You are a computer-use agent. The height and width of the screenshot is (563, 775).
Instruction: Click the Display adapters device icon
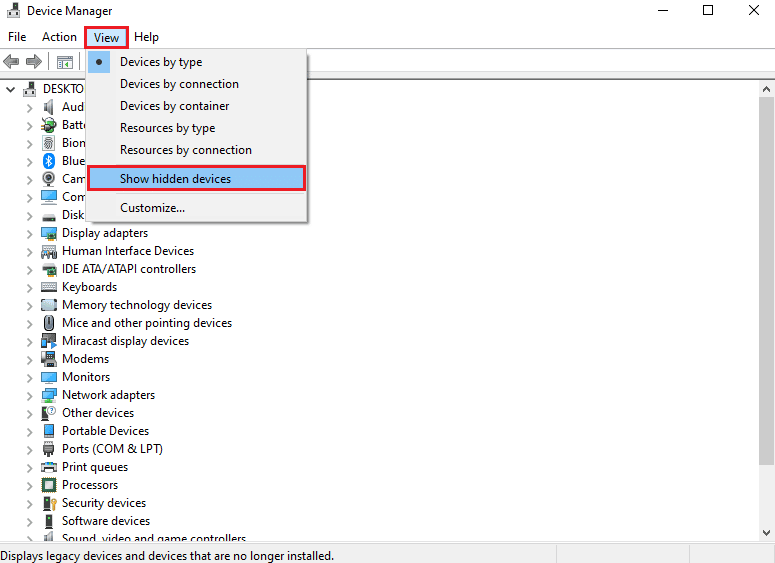click(x=49, y=233)
